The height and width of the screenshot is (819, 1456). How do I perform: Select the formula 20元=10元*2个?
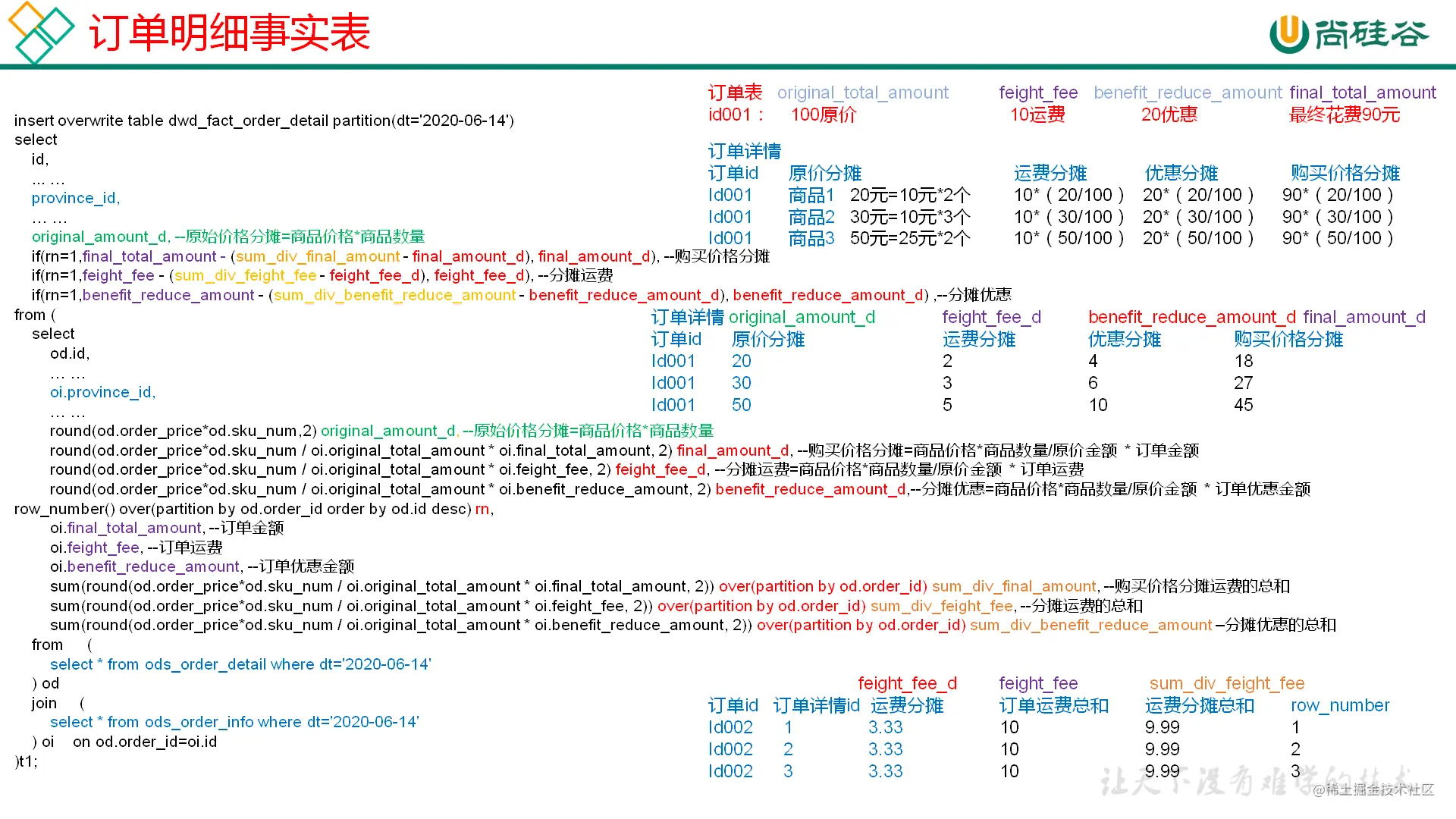[910, 195]
